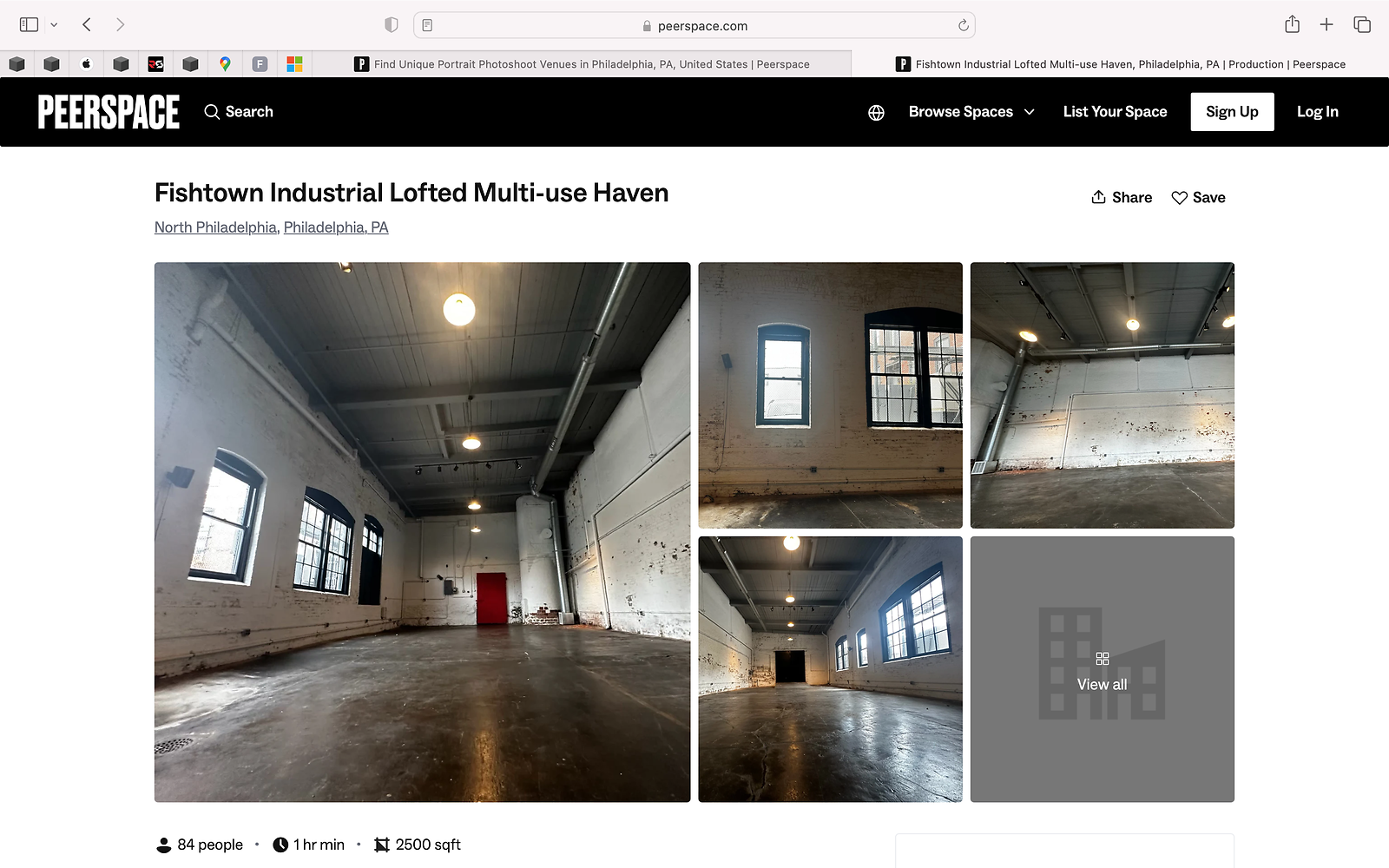
Task: Select the Fishtown Industrial Lofted tab
Action: coord(1120,64)
